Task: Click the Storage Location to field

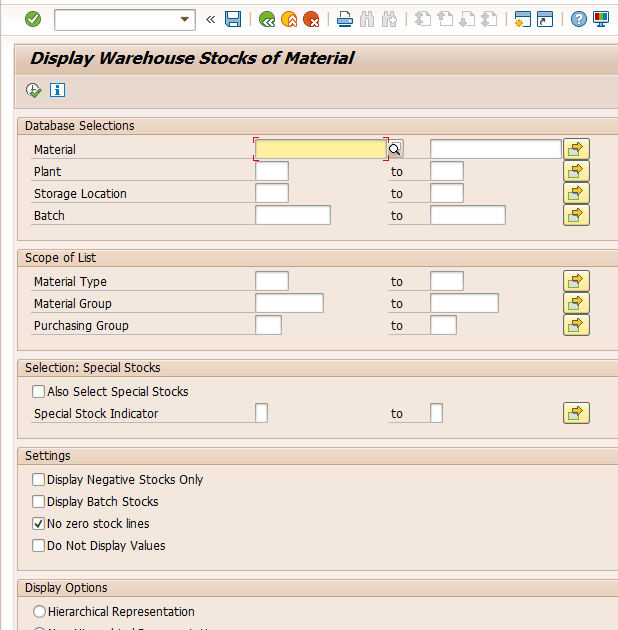Action: [x=447, y=193]
